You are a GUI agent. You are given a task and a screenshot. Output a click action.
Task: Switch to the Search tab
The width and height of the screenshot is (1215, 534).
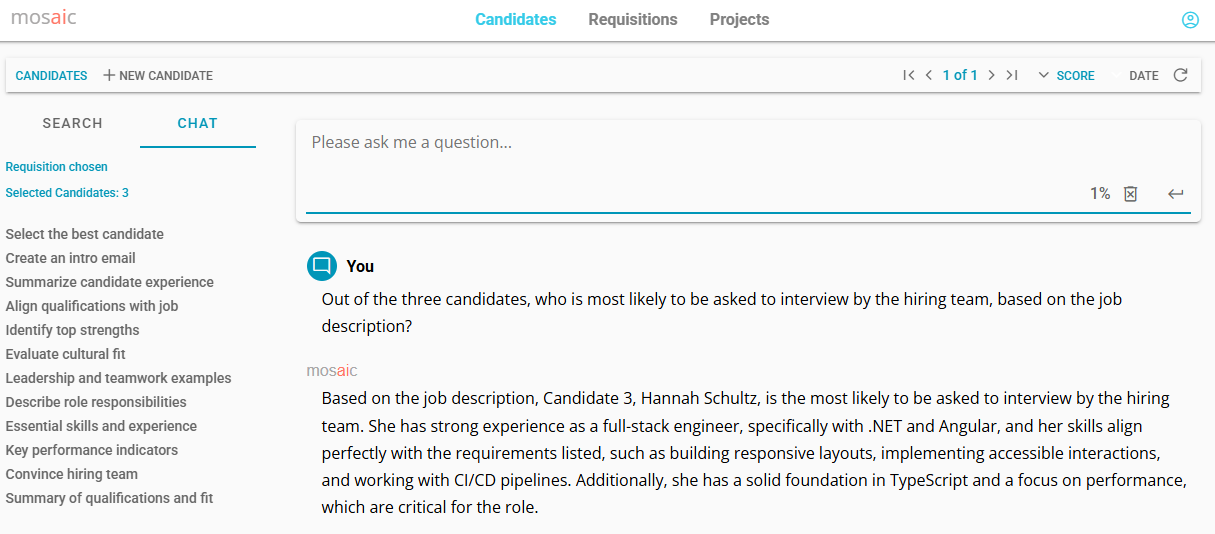(x=72, y=123)
